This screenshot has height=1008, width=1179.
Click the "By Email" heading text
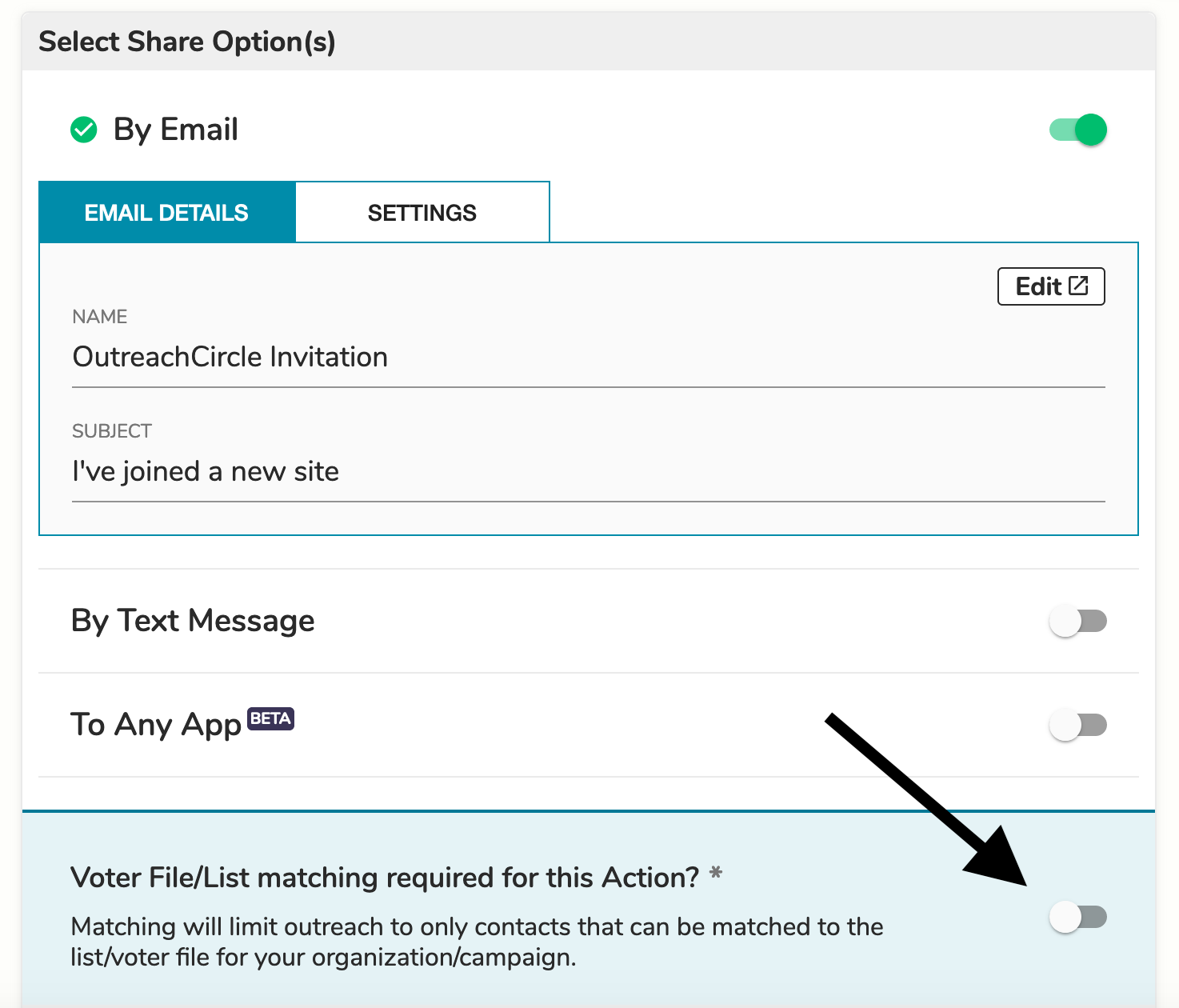(176, 130)
